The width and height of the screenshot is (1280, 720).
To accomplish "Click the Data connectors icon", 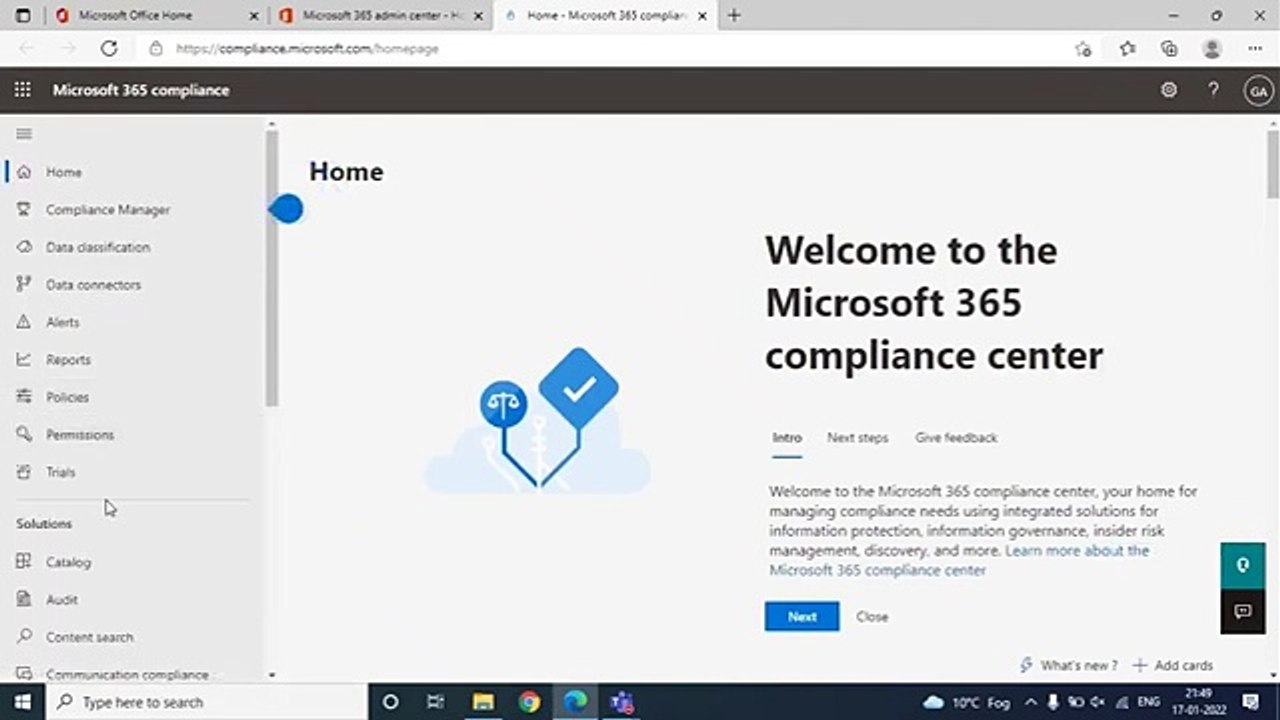I will coord(24,285).
